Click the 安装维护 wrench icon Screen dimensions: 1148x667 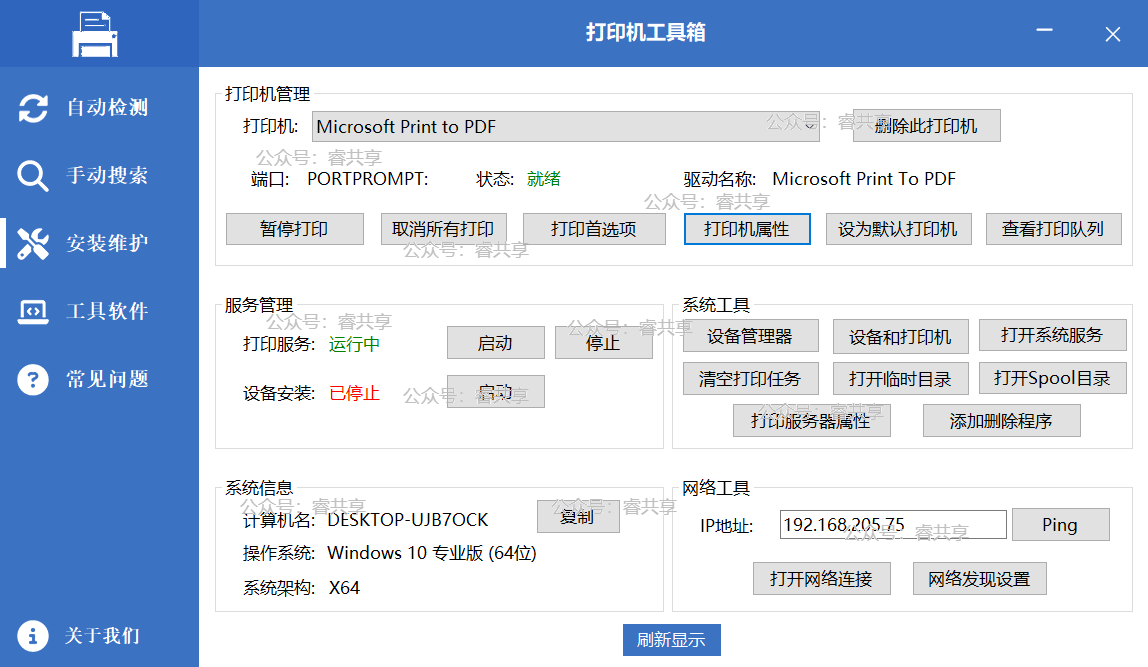(33, 243)
